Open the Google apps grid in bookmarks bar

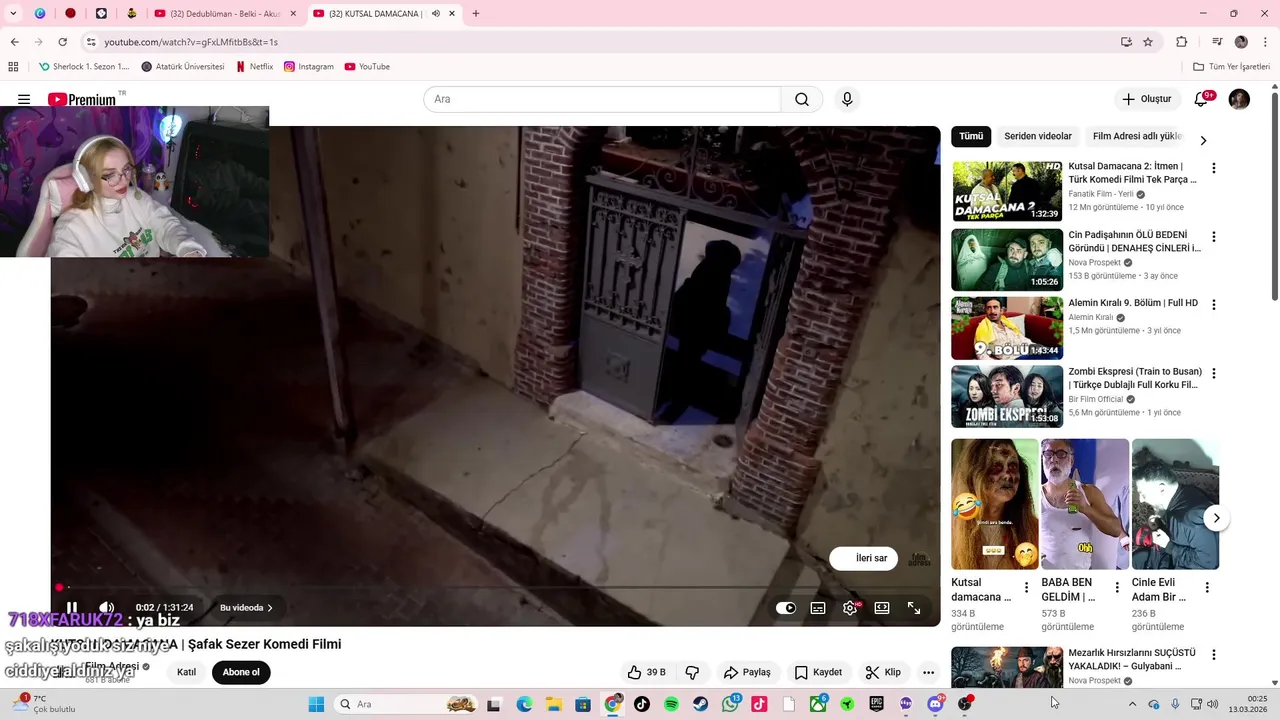pyautogui.click(x=13, y=67)
